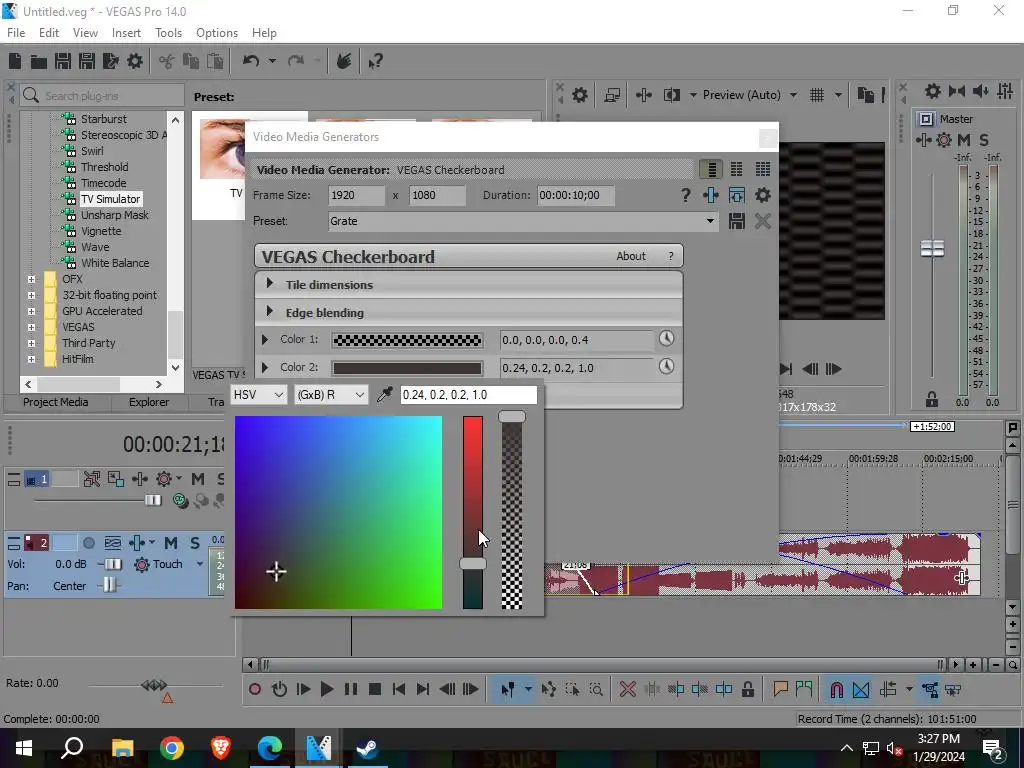1024x768 pixels.
Task: Open the Preview (Auto) quality button
Action: click(x=741, y=95)
